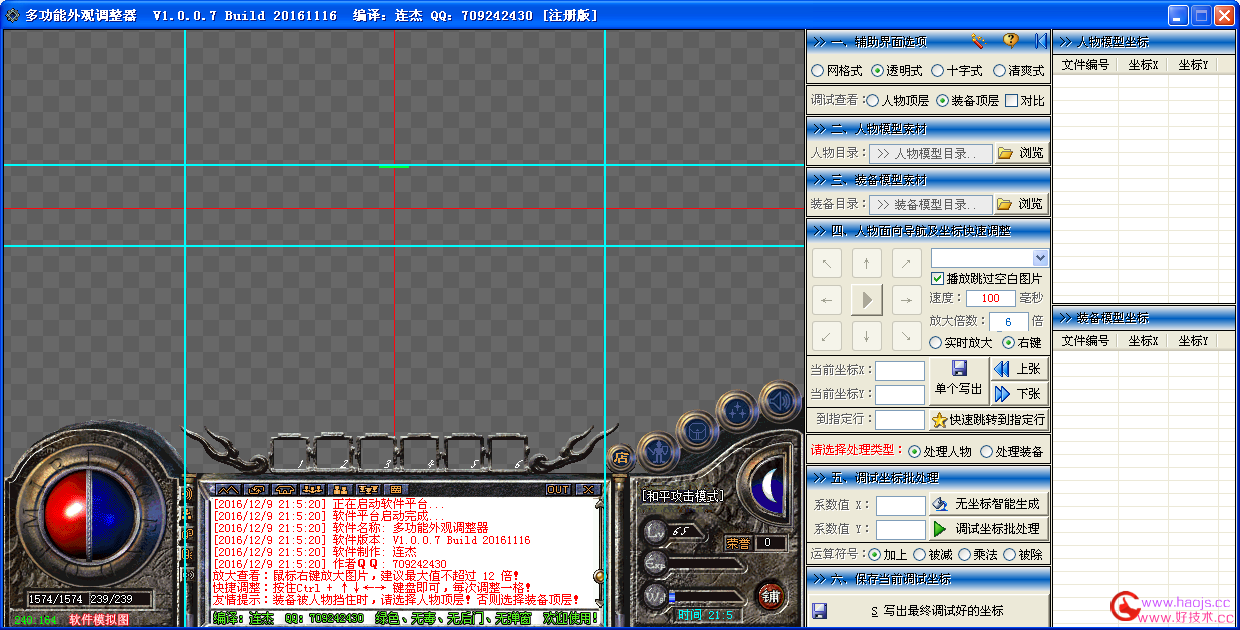Click the right direction arrow
The image size is (1240, 630).
click(906, 299)
